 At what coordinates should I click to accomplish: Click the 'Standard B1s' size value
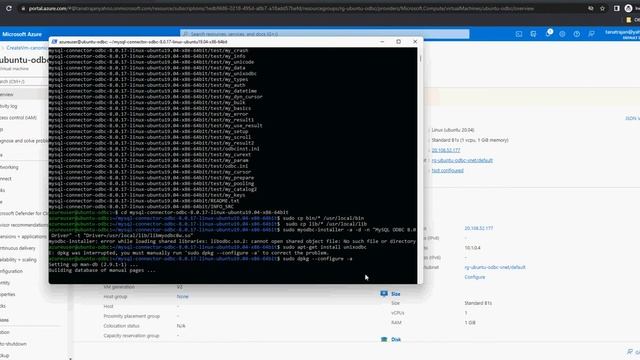[478, 303]
